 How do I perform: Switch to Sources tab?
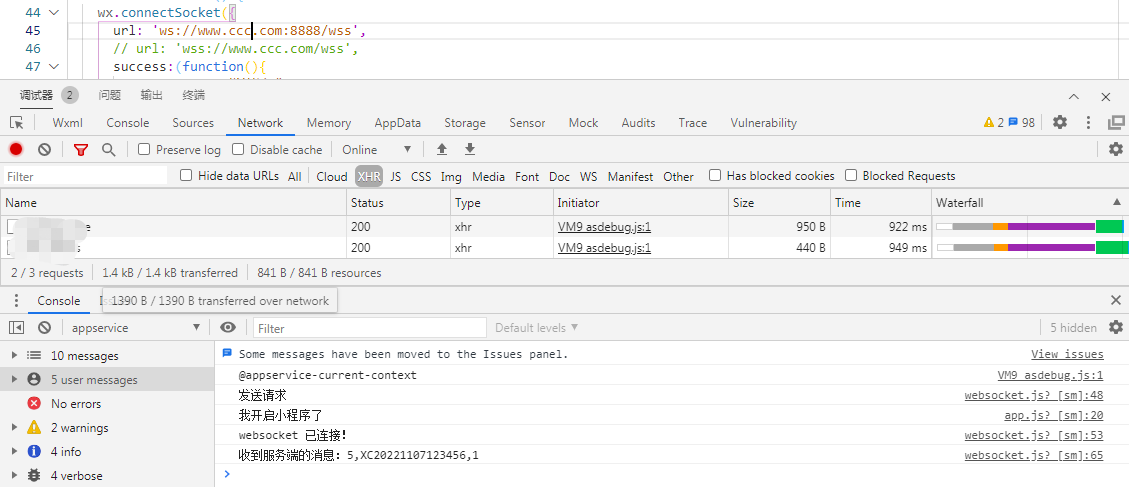(193, 123)
